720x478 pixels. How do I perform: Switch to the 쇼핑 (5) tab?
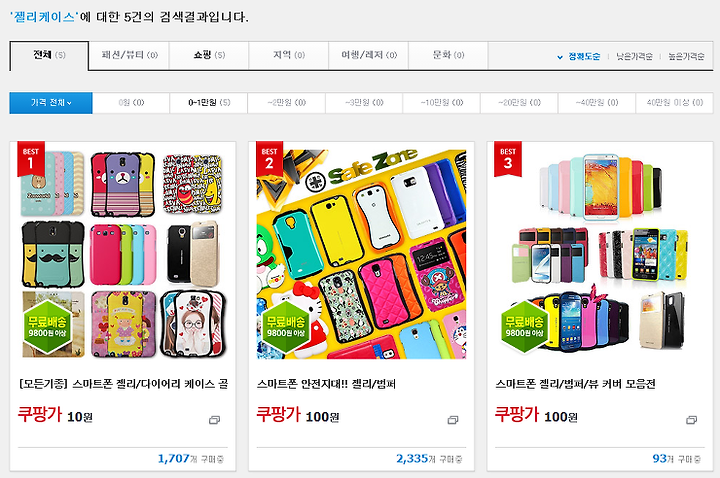(209, 56)
